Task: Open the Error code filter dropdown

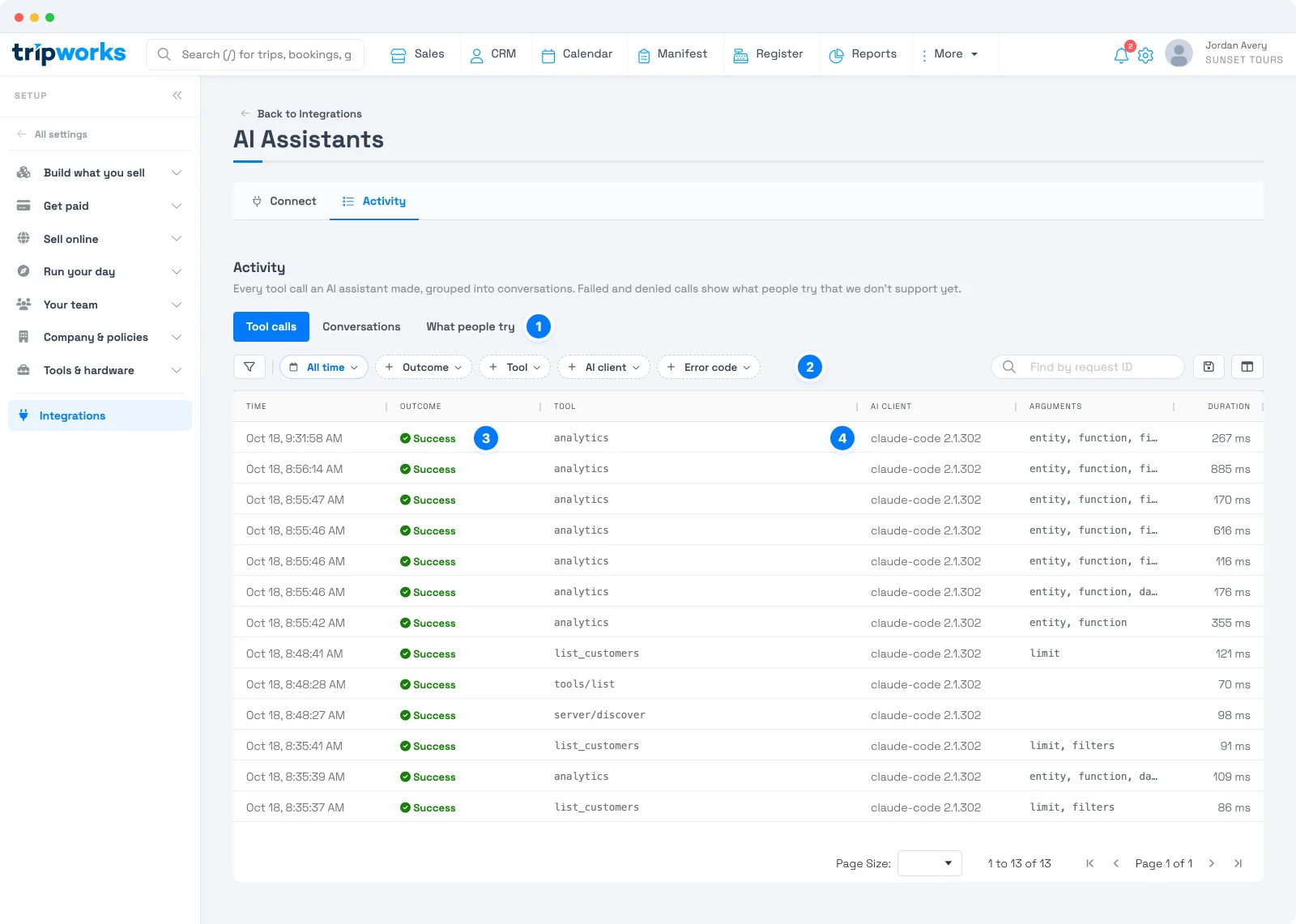Action: coord(709,367)
